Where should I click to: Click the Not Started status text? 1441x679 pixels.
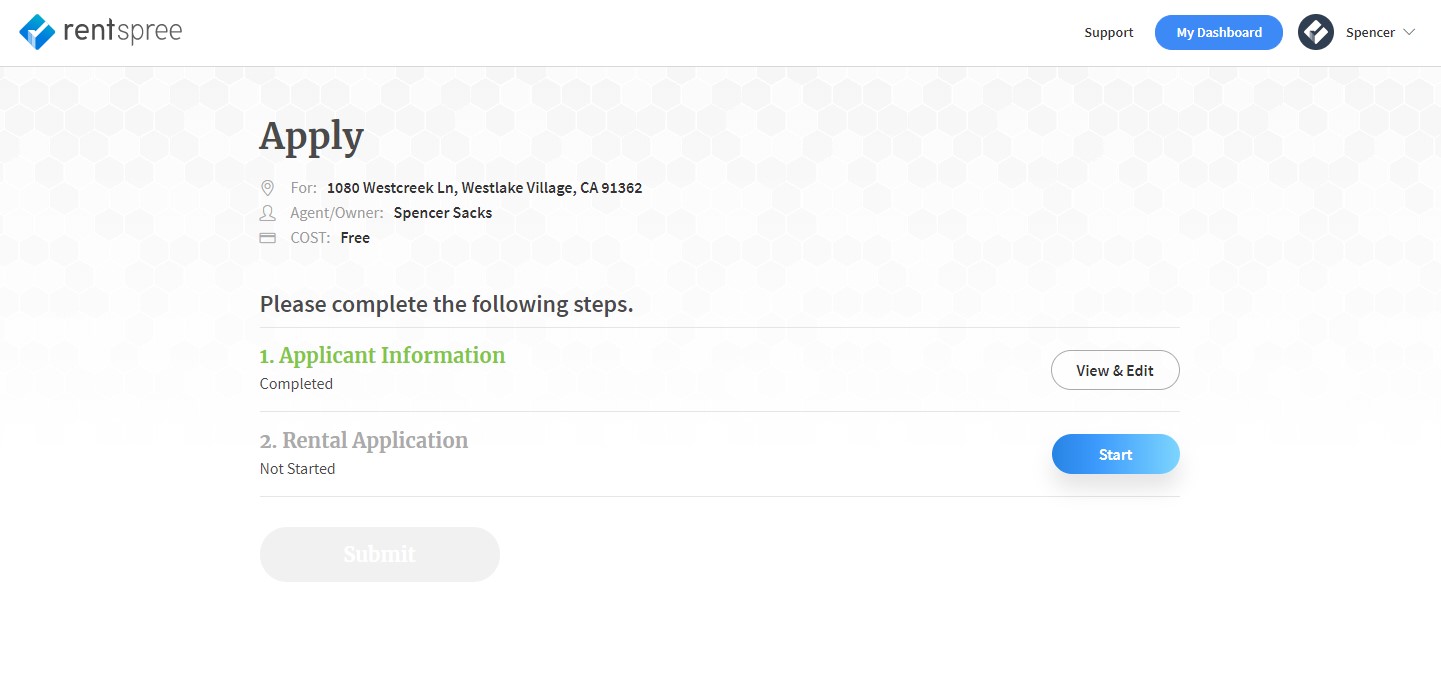[x=297, y=468]
